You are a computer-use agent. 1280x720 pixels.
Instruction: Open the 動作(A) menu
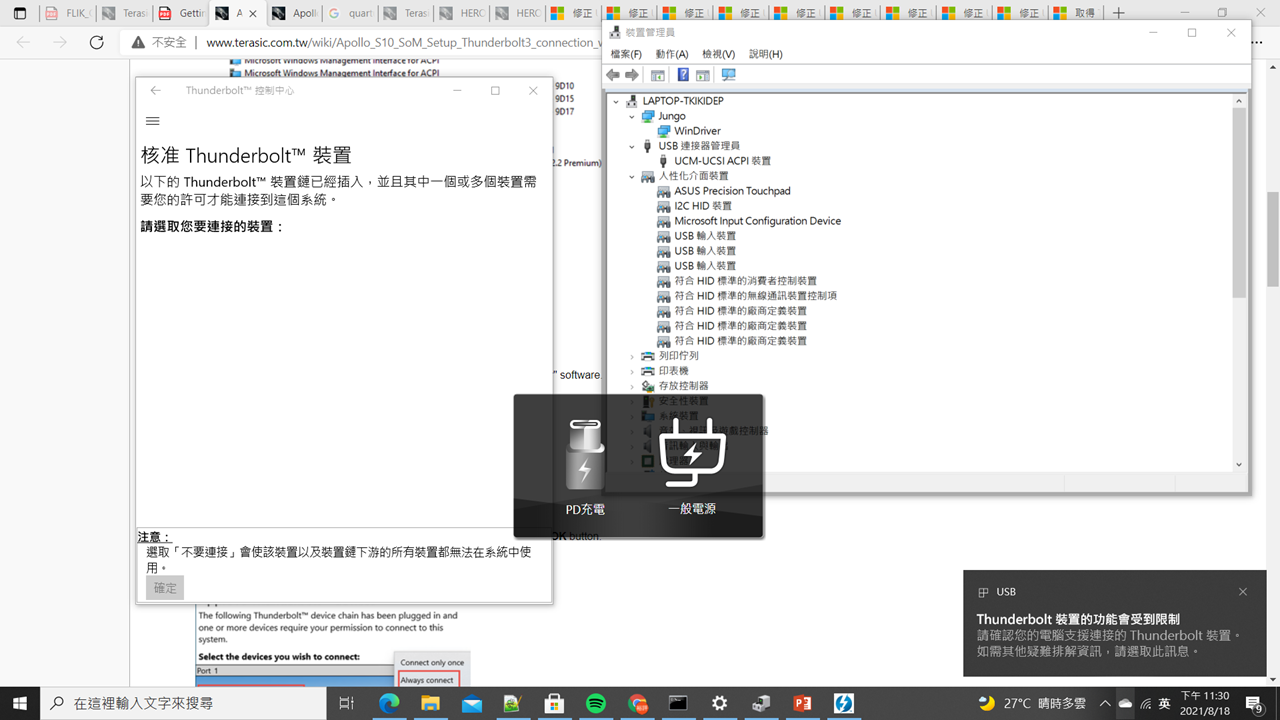click(672, 54)
